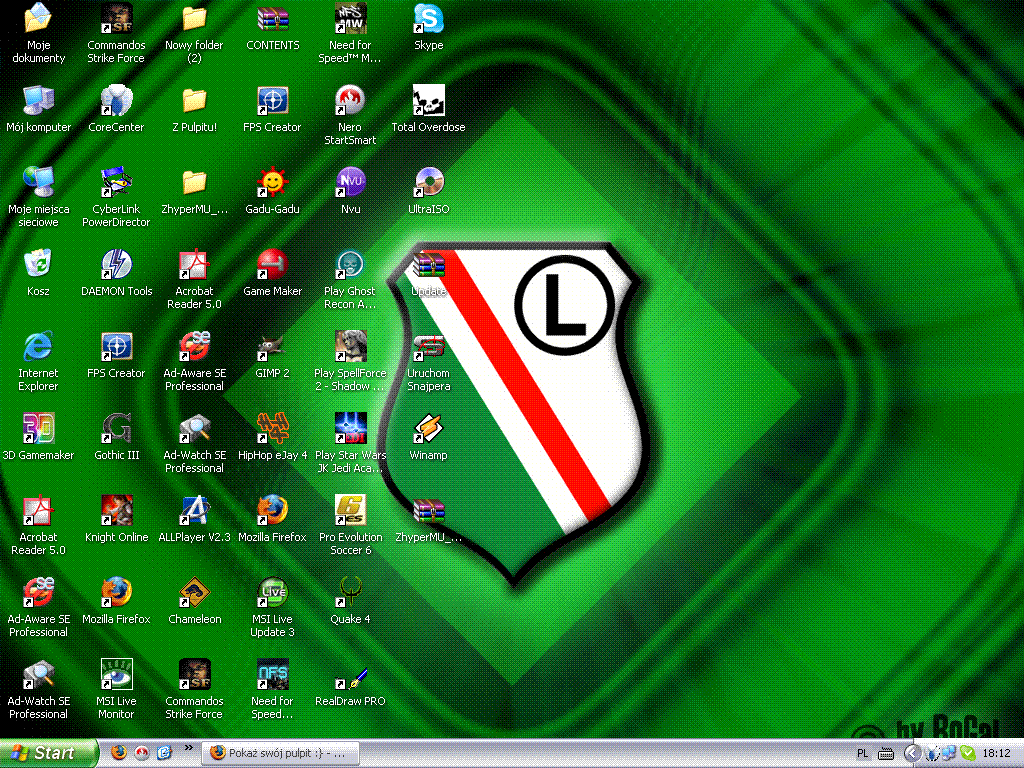Open the Gadu-Gadu messenger icon

point(272,184)
